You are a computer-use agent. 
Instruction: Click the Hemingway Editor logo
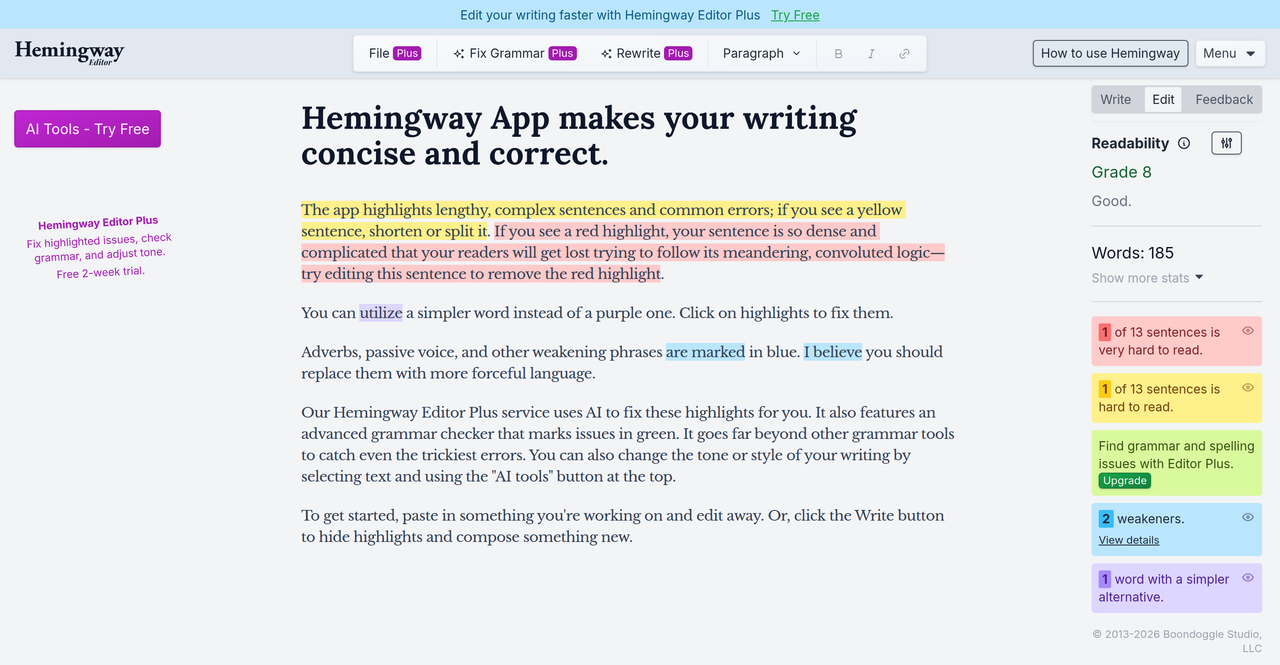tap(69, 53)
